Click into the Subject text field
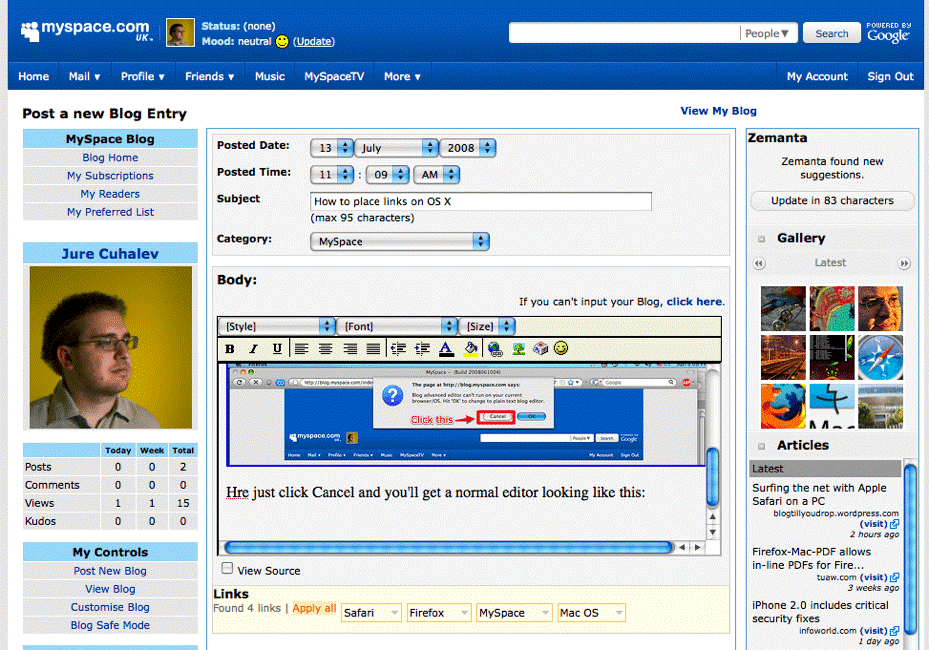This screenshot has height=650, width=929. pos(480,201)
